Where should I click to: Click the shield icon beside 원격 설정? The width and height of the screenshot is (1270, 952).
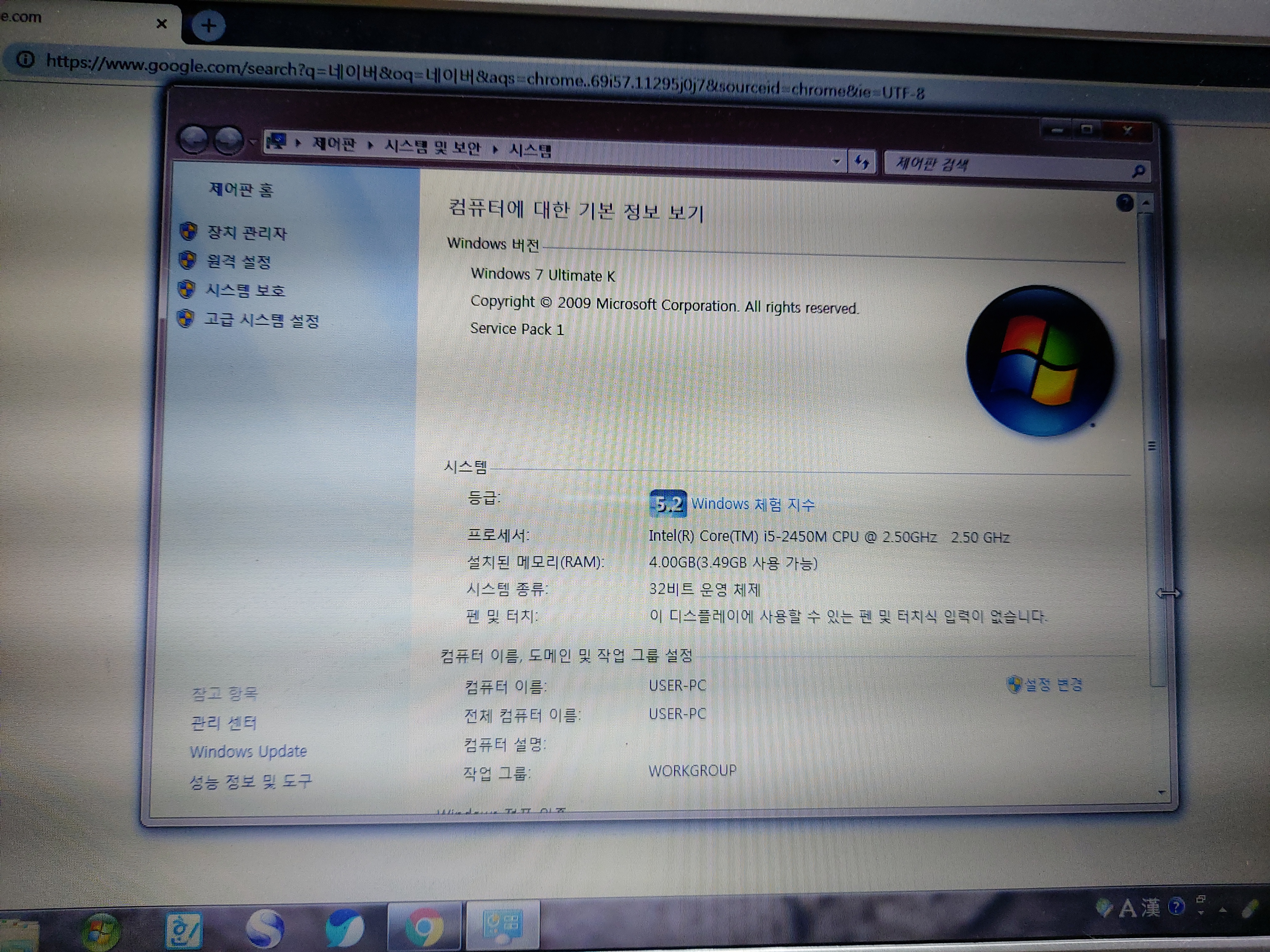(187, 260)
